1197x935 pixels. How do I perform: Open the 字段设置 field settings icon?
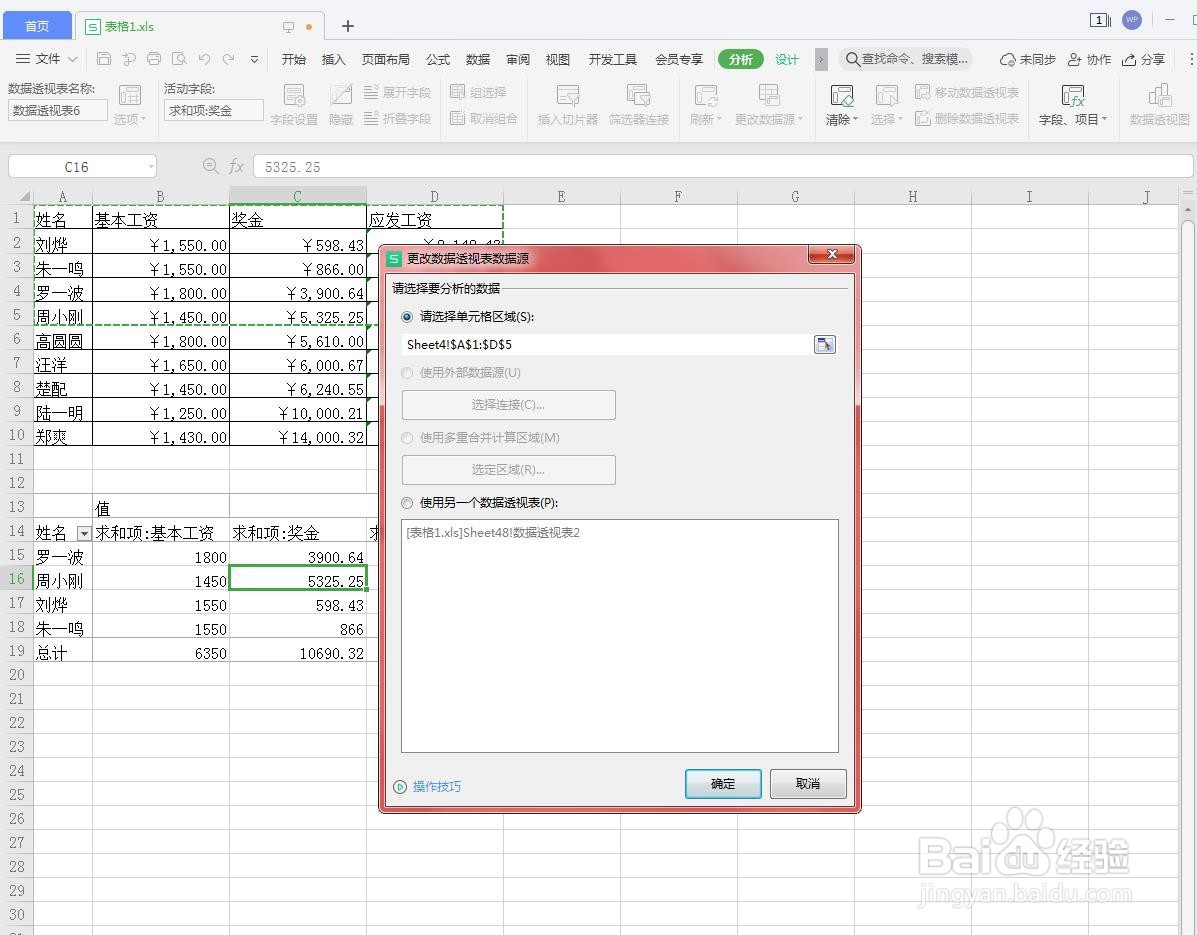294,95
